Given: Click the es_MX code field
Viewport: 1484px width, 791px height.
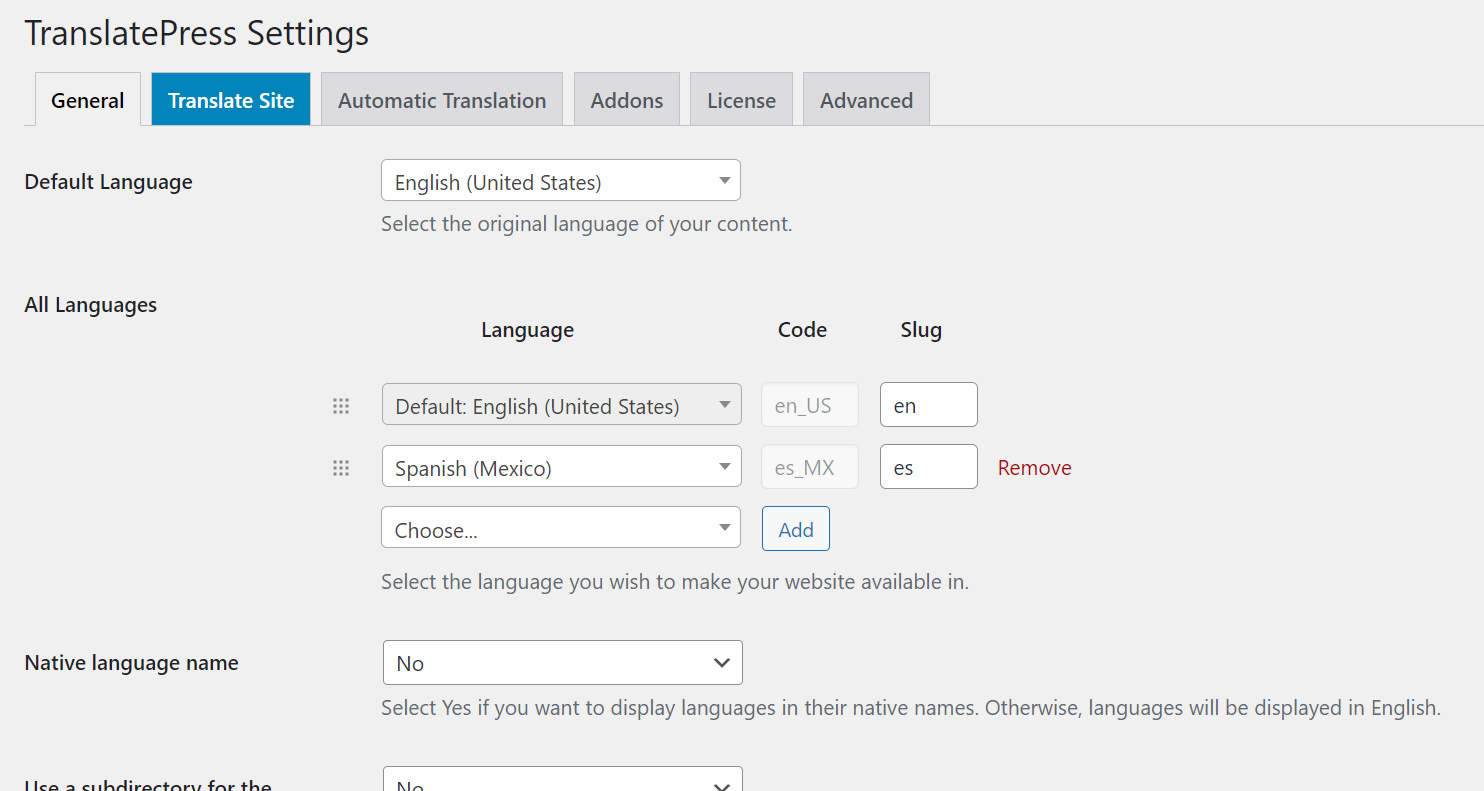Looking at the screenshot, I should [x=809, y=468].
